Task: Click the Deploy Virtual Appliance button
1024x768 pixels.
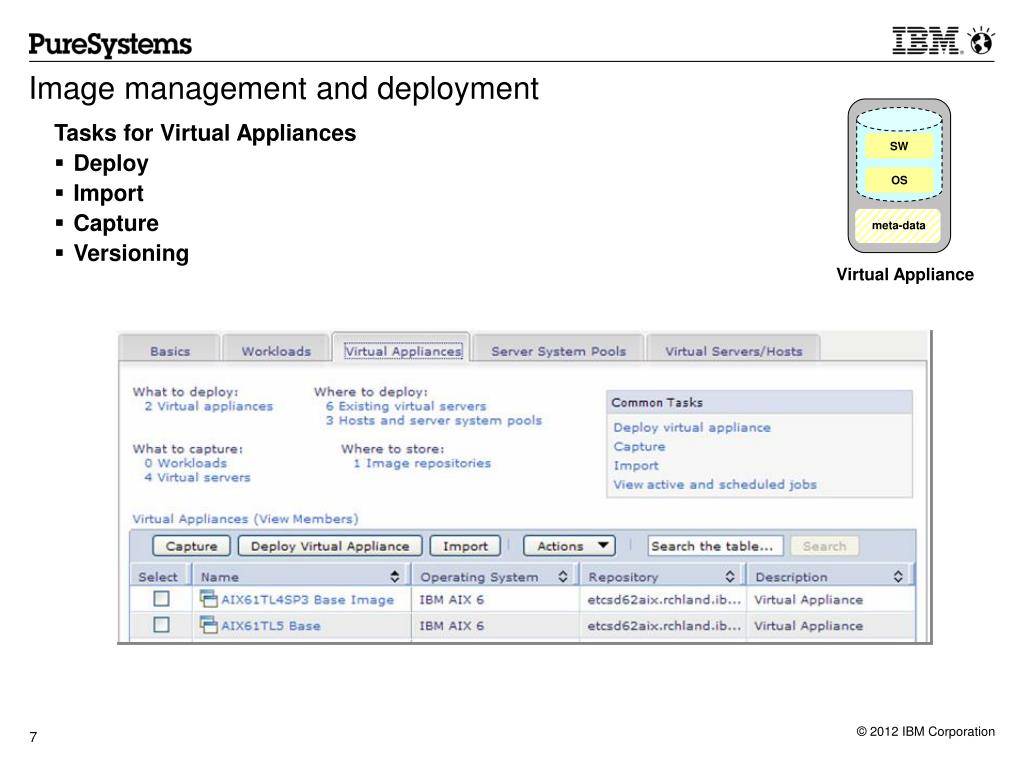Action: [330, 546]
